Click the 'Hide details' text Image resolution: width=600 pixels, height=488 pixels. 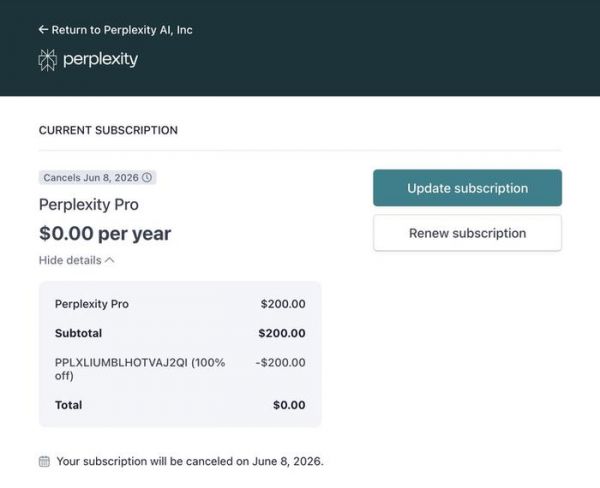click(x=70, y=260)
